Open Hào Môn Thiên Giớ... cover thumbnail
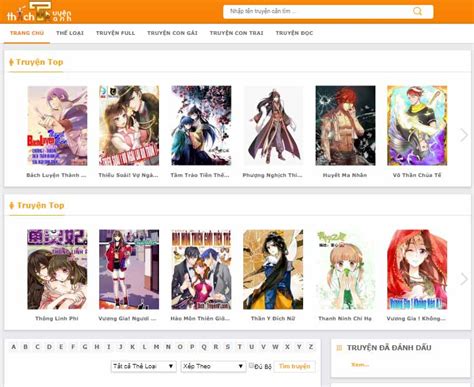Screen dimensions: 474x387 tap(201, 269)
